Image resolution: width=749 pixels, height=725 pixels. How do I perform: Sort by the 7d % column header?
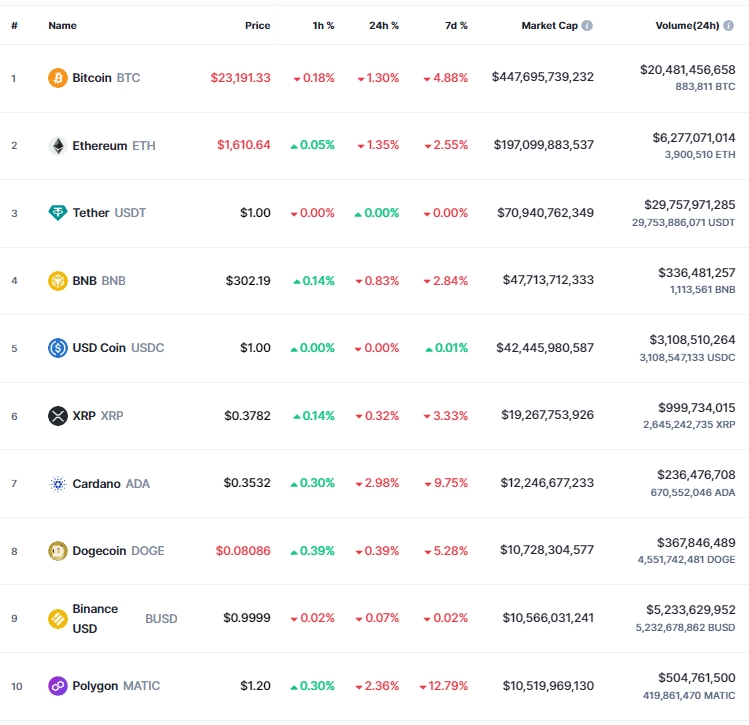coord(456,26)
